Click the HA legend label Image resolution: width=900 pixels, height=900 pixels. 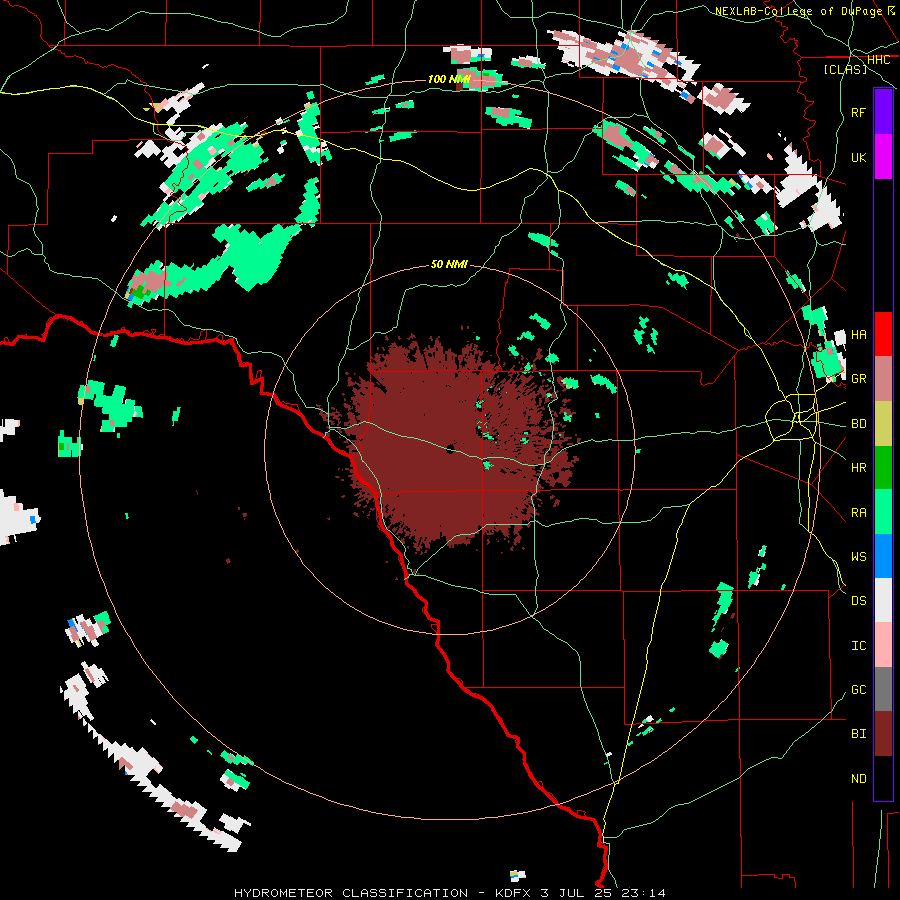pyautogui.click(x=858, y=335)
